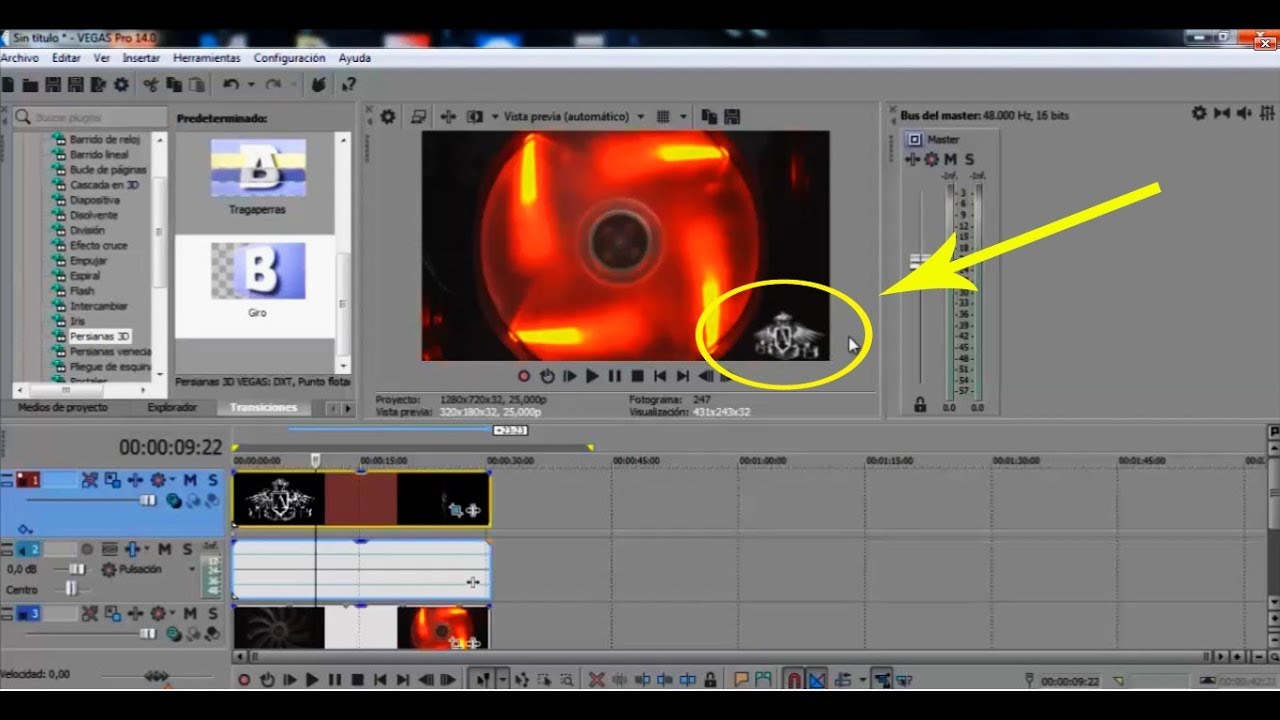Screen dimensions: 1280x720
Task: Solo video track 1 with S button
Action: (212, 480)
